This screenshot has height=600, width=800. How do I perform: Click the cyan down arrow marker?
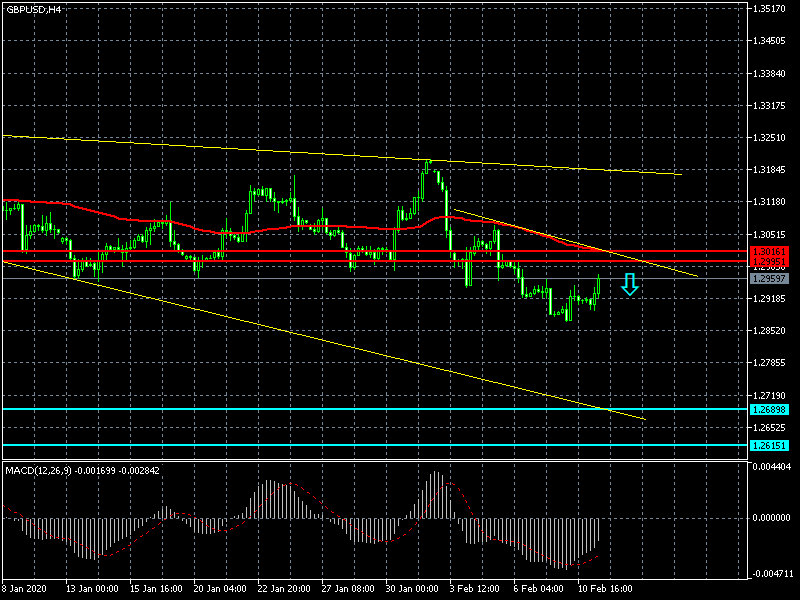point(629,286)
